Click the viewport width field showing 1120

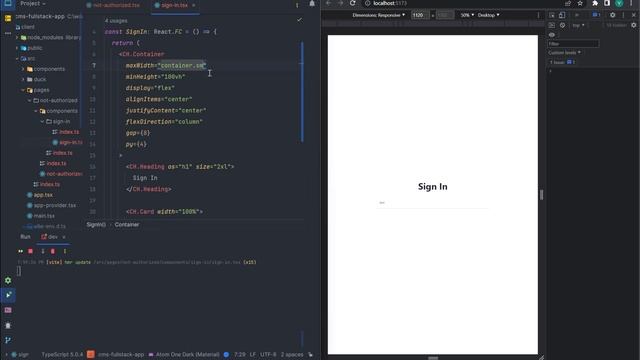(420, 15)
